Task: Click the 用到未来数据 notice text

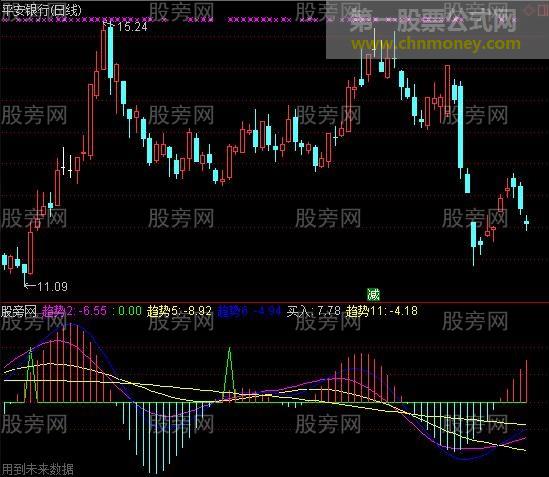Action: click(37, 469)
